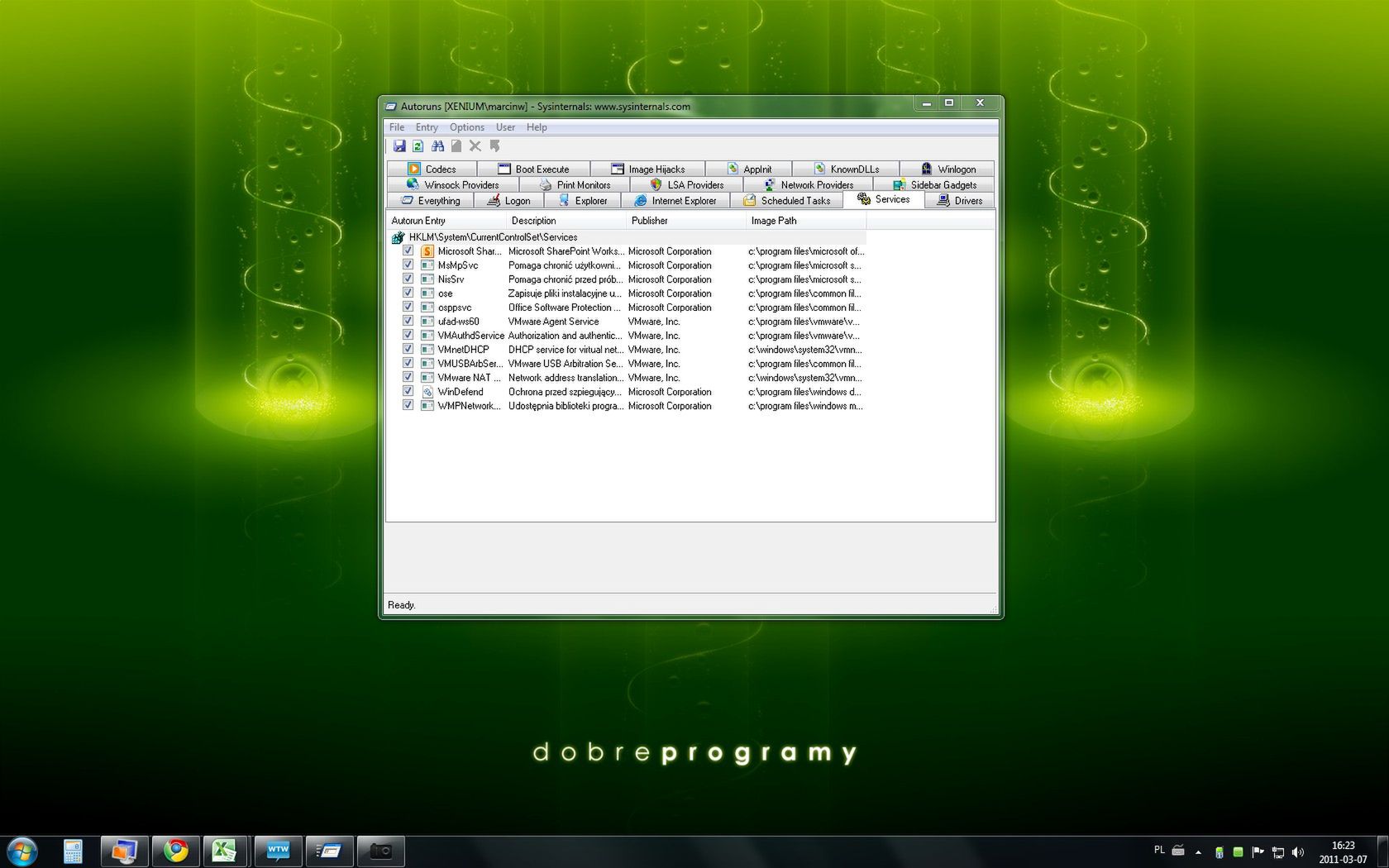
Task: Click the WinDefend service icon
Action: (x=427, y=392)
